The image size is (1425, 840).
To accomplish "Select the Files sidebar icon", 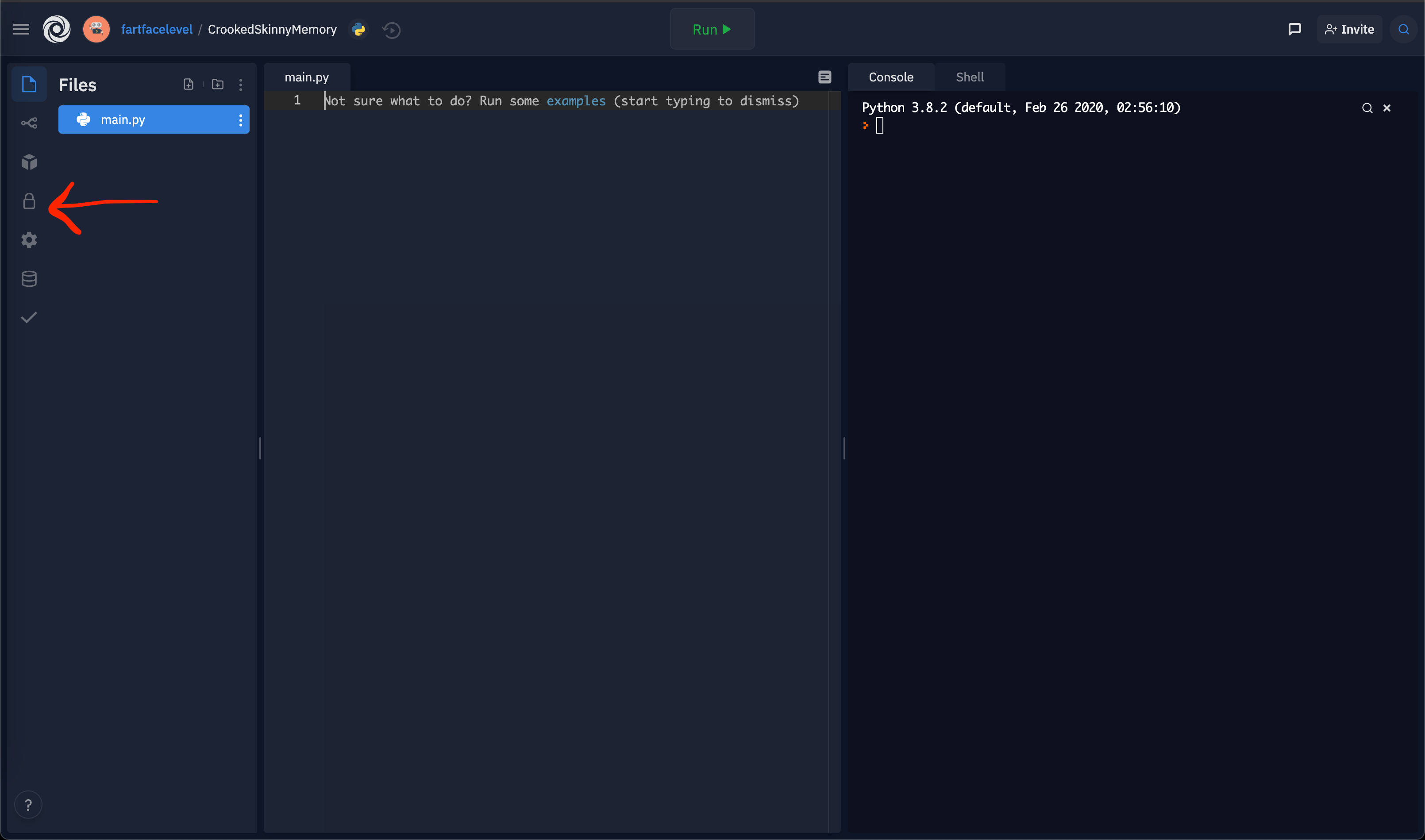I will [29, 85].
